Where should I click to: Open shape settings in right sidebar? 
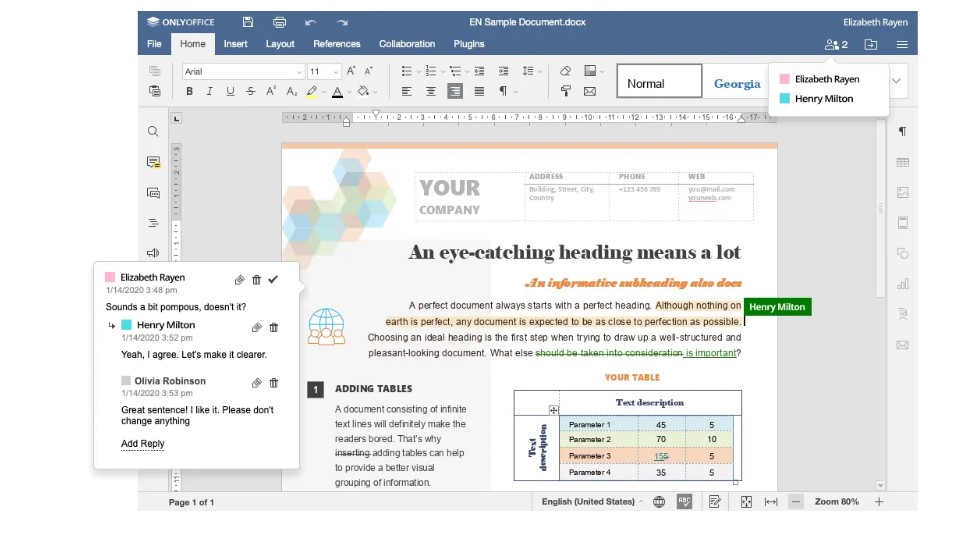point(903,253)
